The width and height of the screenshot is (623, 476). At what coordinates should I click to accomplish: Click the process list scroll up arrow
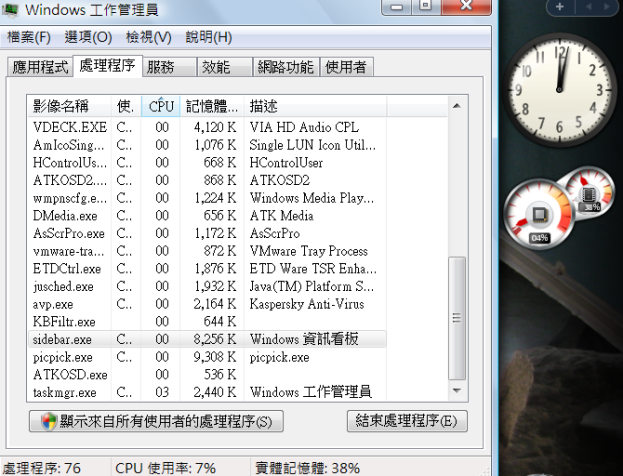[457, 106]
